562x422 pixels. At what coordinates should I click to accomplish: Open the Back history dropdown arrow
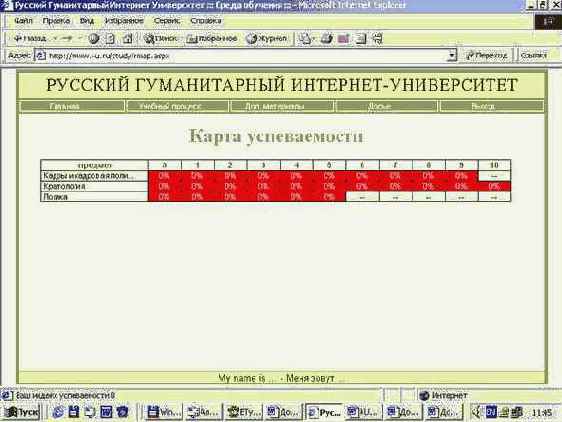click(x=55, y=38)
